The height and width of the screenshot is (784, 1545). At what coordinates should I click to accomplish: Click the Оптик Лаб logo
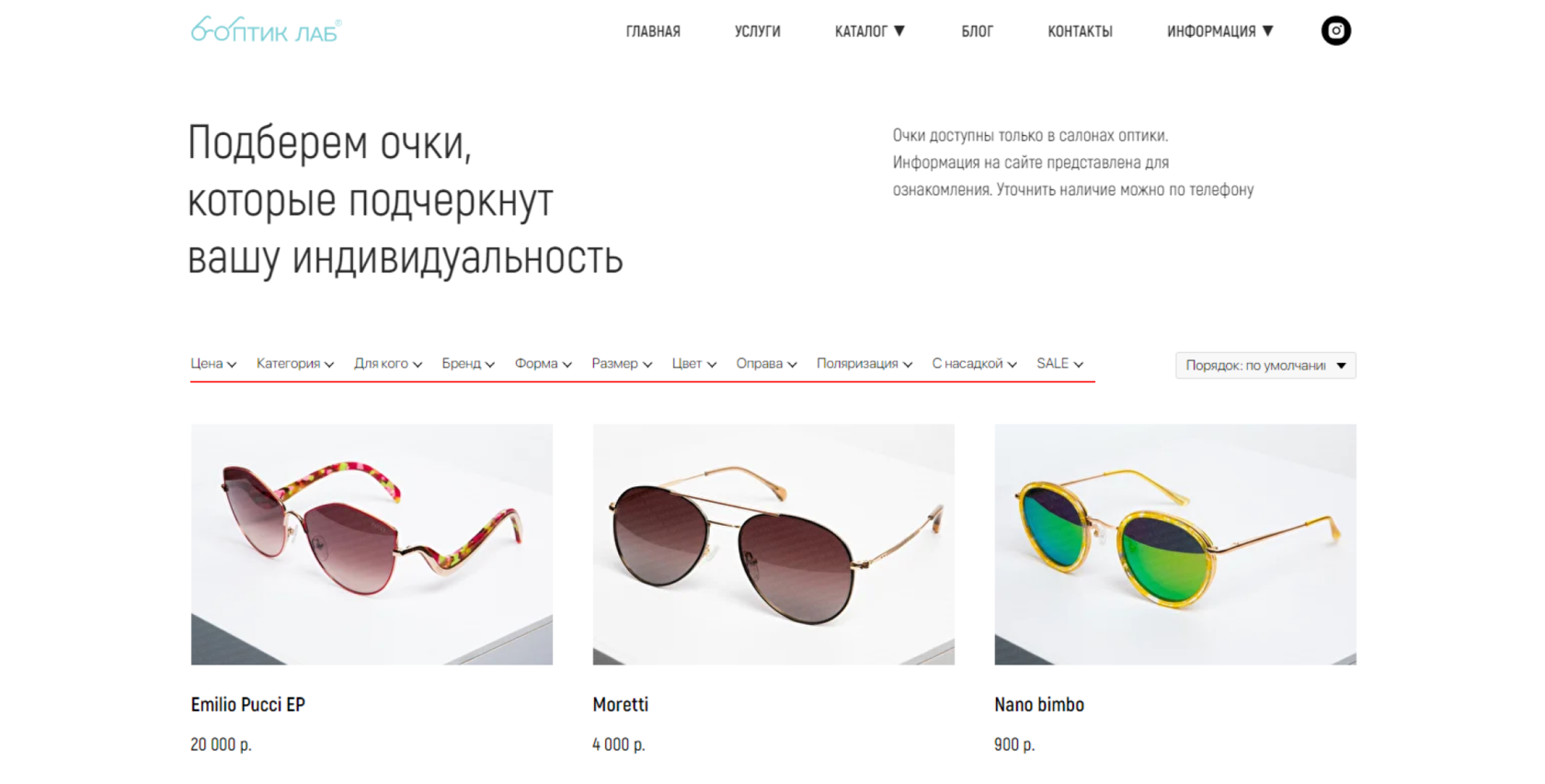pos(266,30)
